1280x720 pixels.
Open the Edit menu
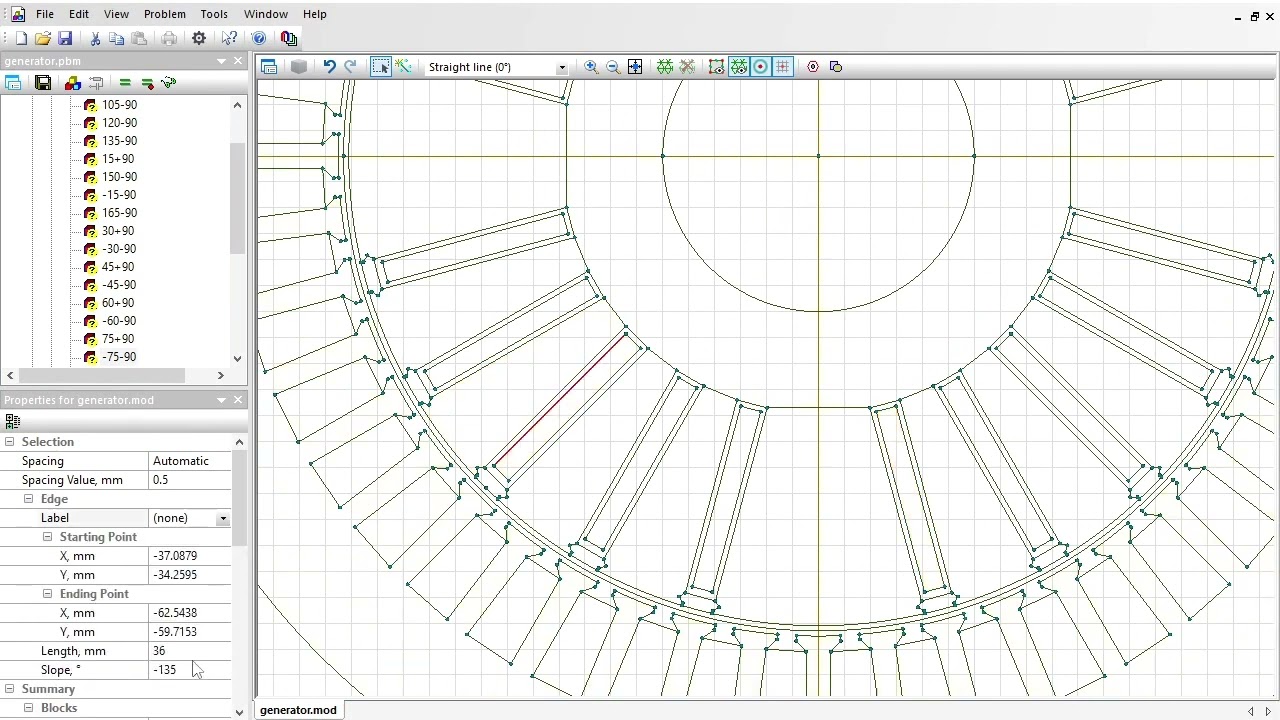pos(79,14)
